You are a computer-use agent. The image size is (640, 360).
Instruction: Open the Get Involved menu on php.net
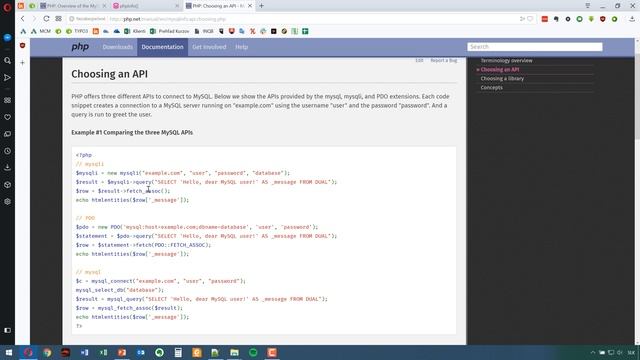pyautogui.click(x=209, y=47)
